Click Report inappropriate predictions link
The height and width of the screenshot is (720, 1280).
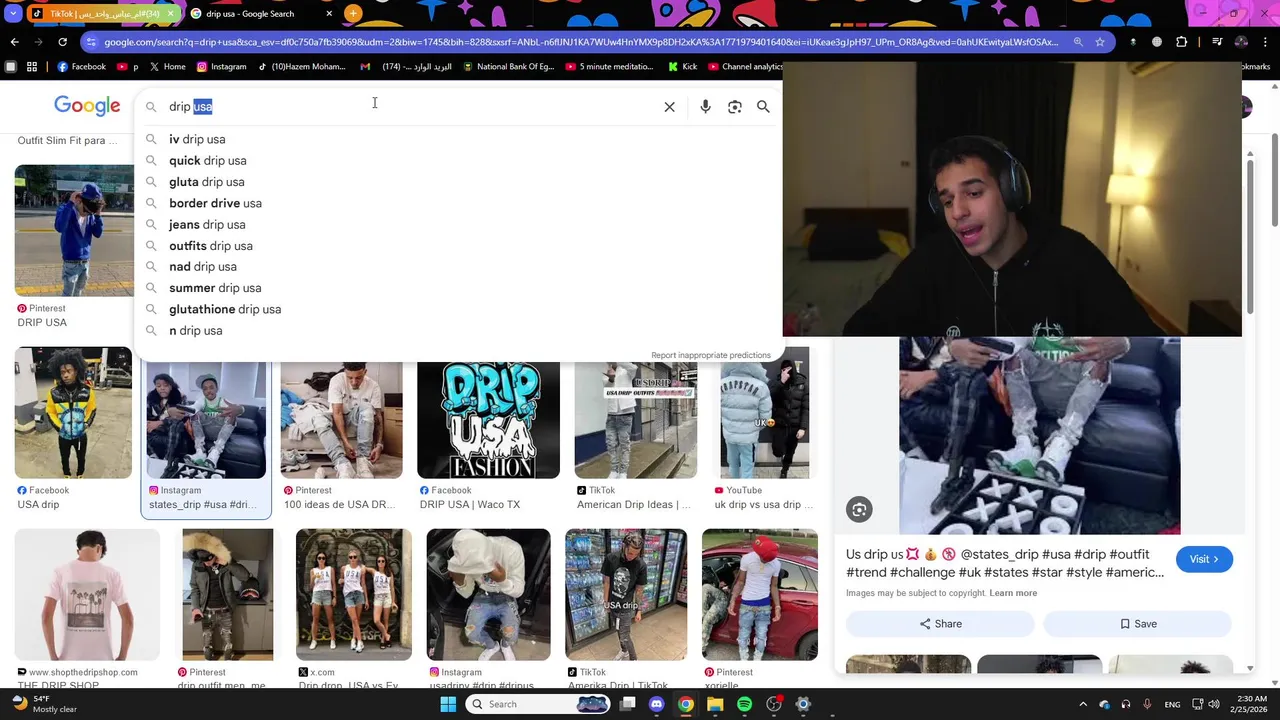(x=711, y=355)
